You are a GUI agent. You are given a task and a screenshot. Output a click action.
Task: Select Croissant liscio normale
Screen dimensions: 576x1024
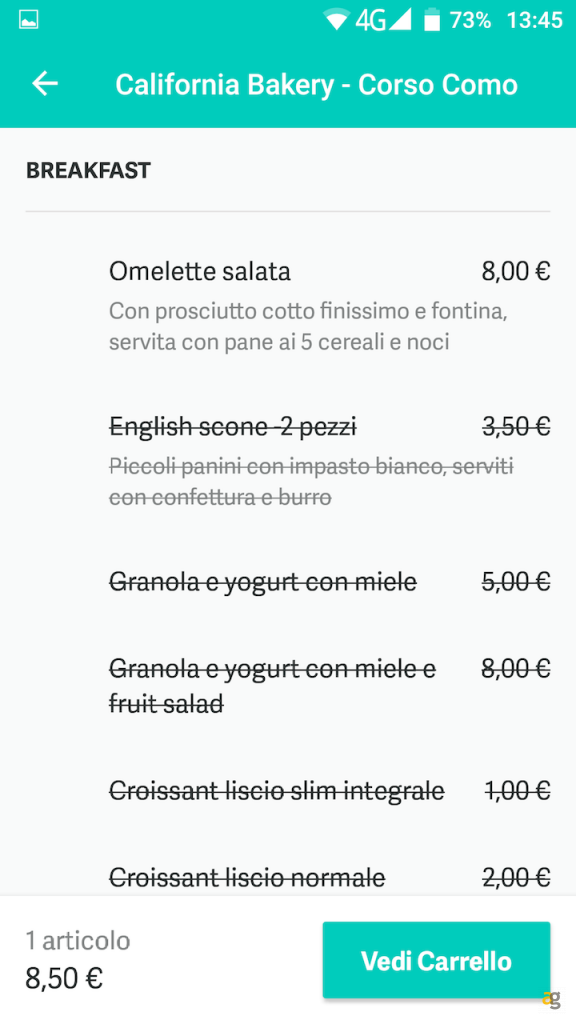[x=246, y=877]
